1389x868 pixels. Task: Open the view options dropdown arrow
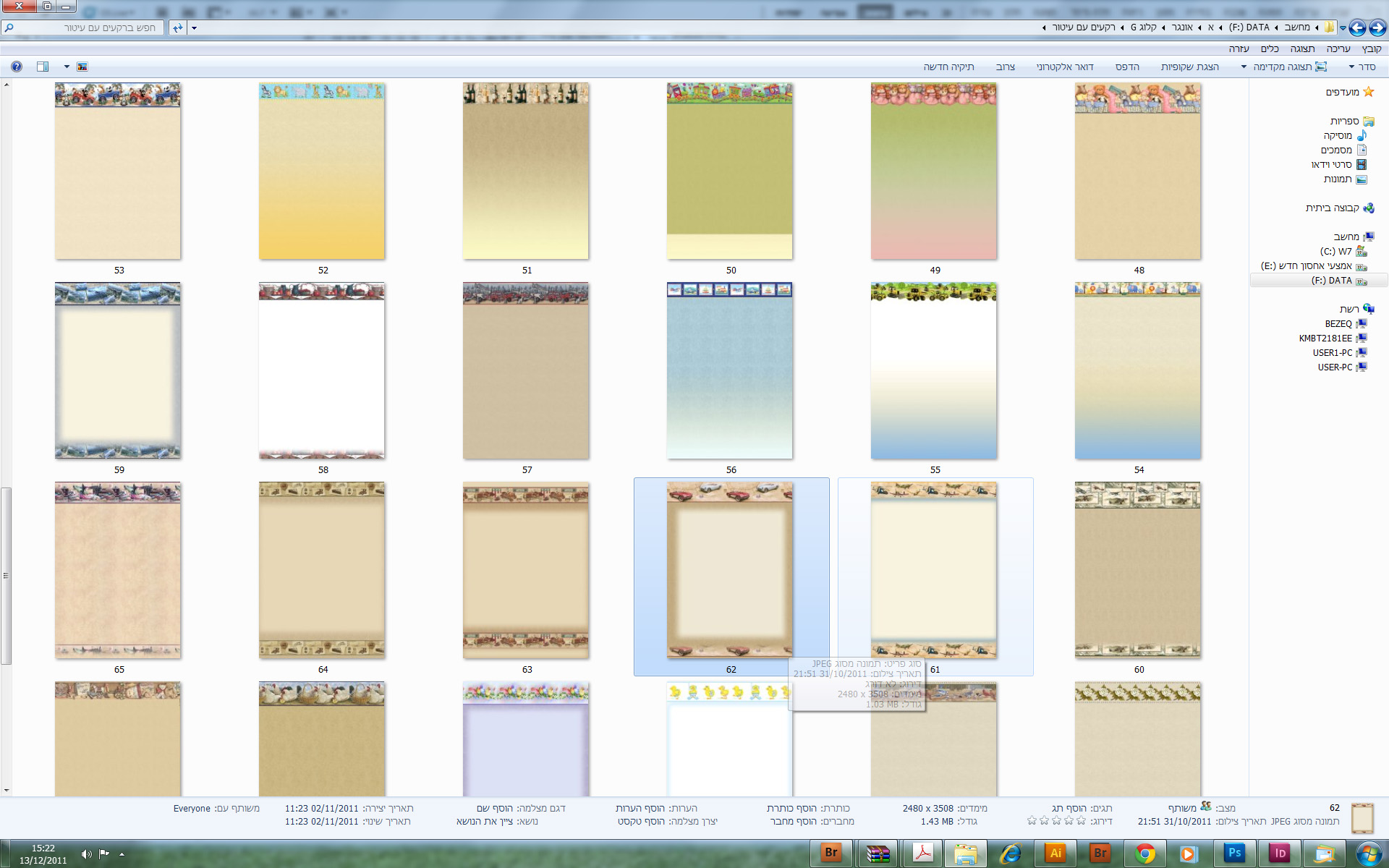tap(67, 67)
